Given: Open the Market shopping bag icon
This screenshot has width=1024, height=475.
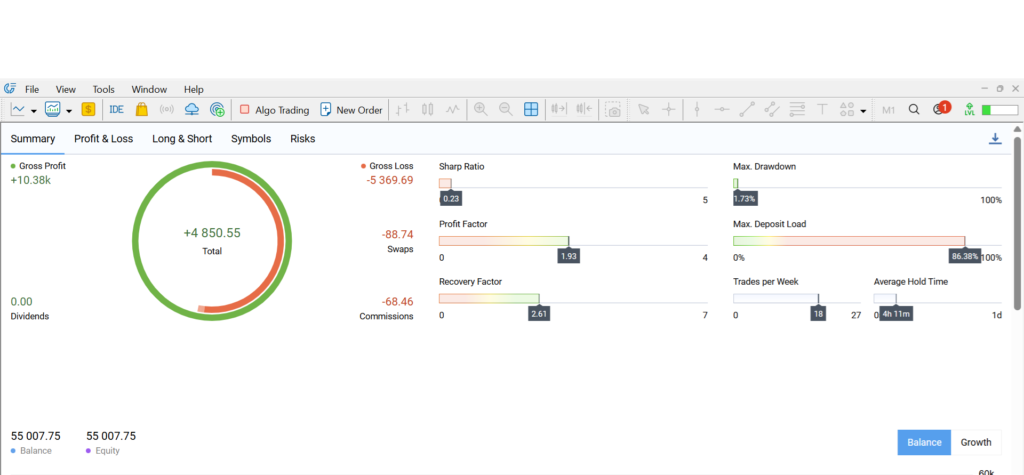Looking at the screenshot, I should click(x=142, y=110).
